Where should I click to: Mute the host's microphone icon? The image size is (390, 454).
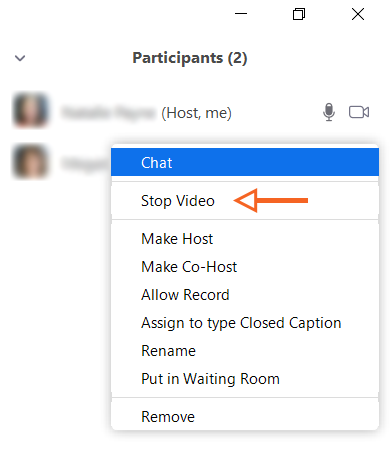329,112
